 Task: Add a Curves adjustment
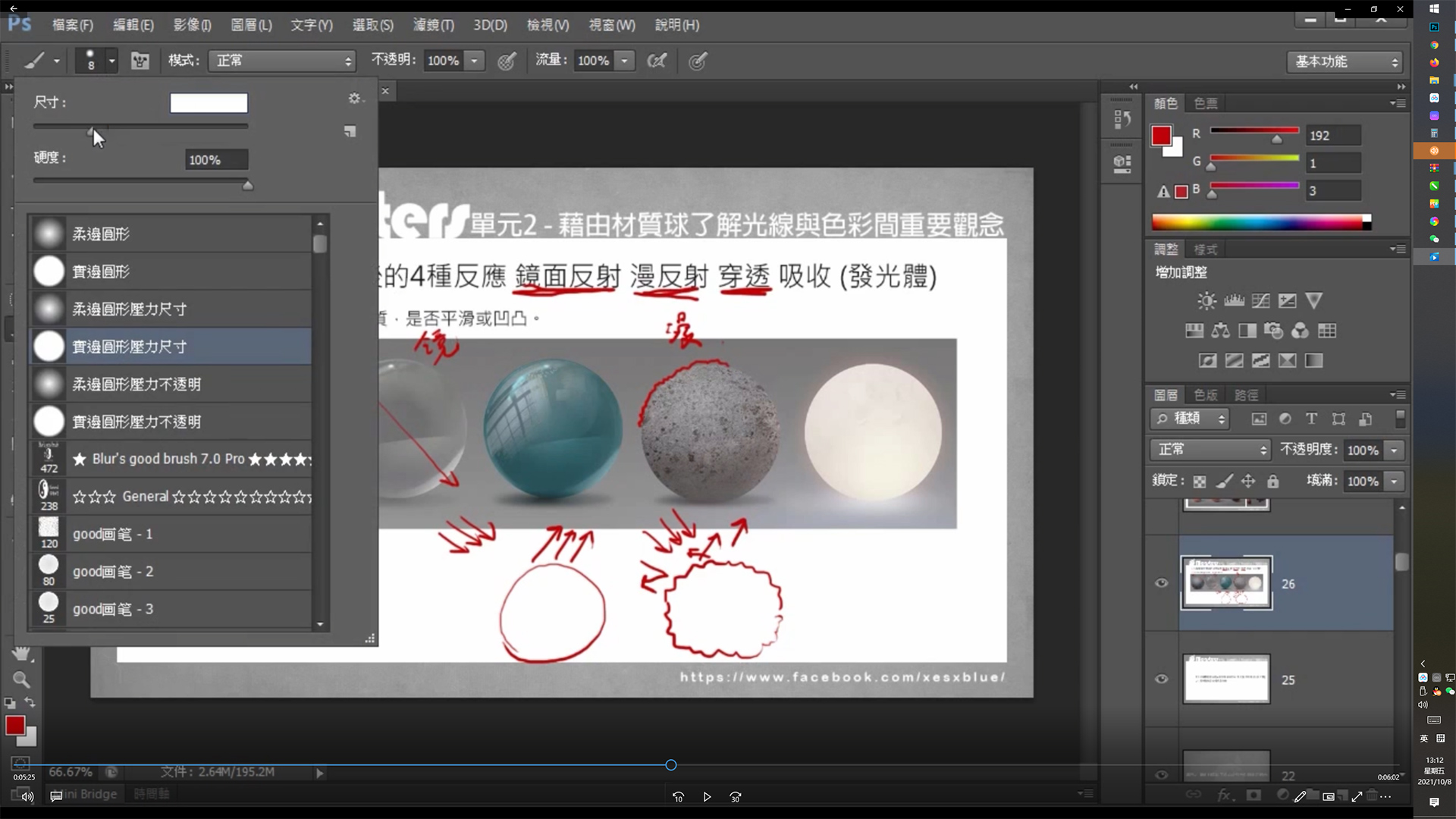pos(1260,301)
